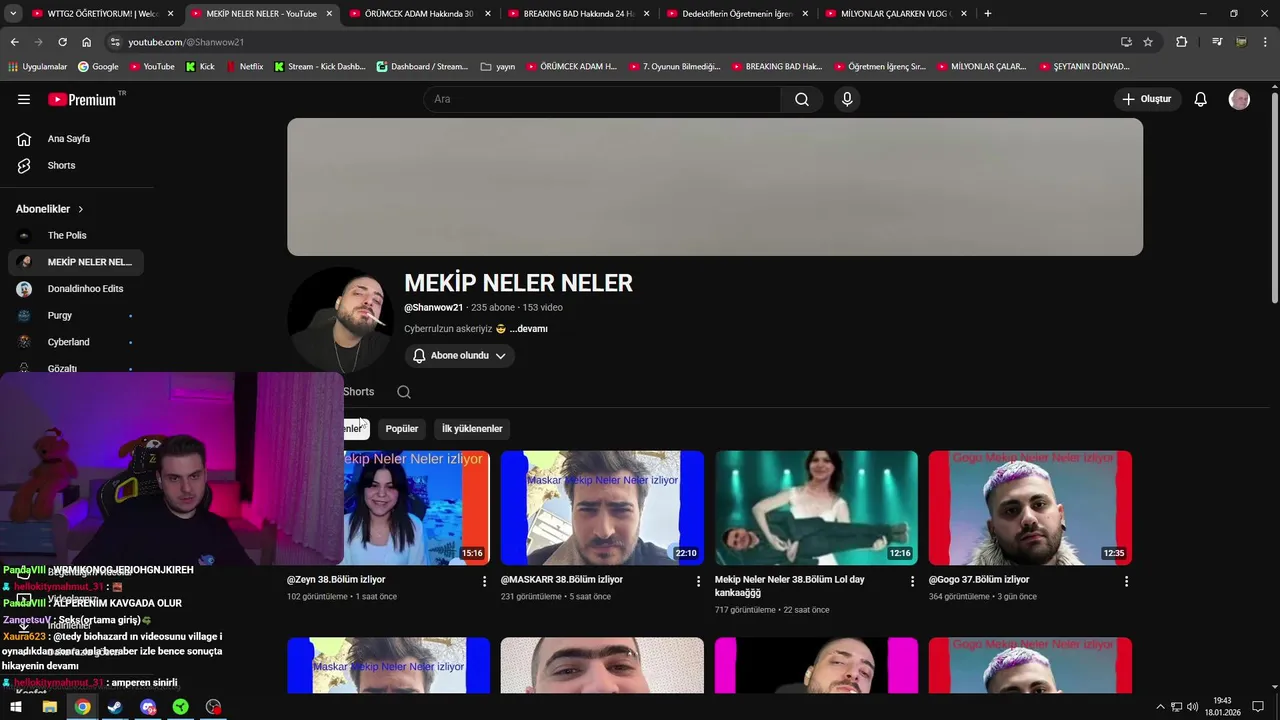The height and width of the screenshot is (720, 1280).
Task: Open @MASKARR 38.Bölüm izliyor video thumbnail
Action: (x=602, y=508)
